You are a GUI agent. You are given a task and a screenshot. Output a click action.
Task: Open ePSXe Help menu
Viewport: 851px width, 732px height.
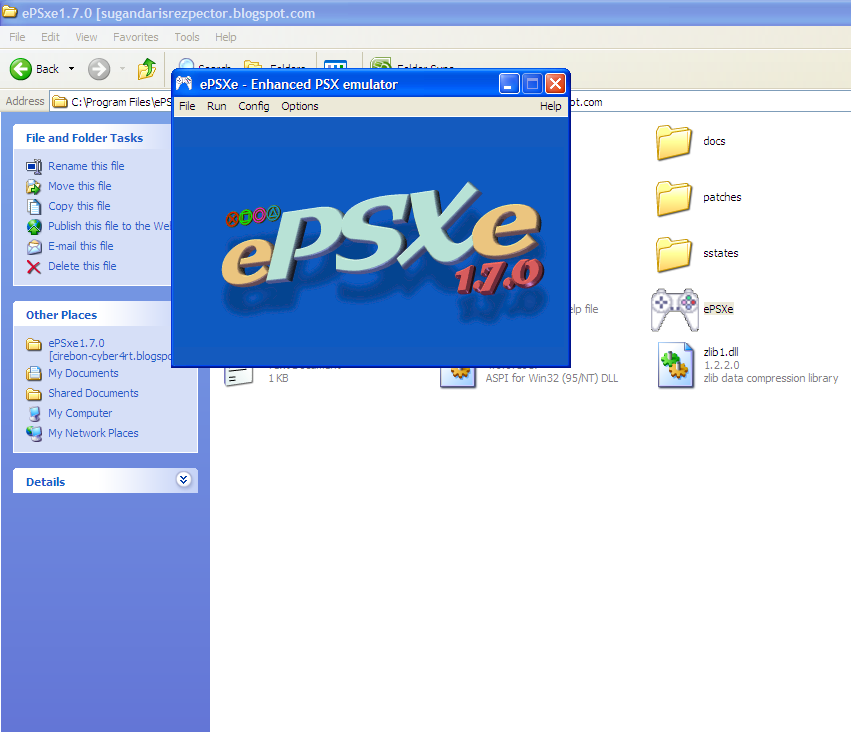click(550, 106)
